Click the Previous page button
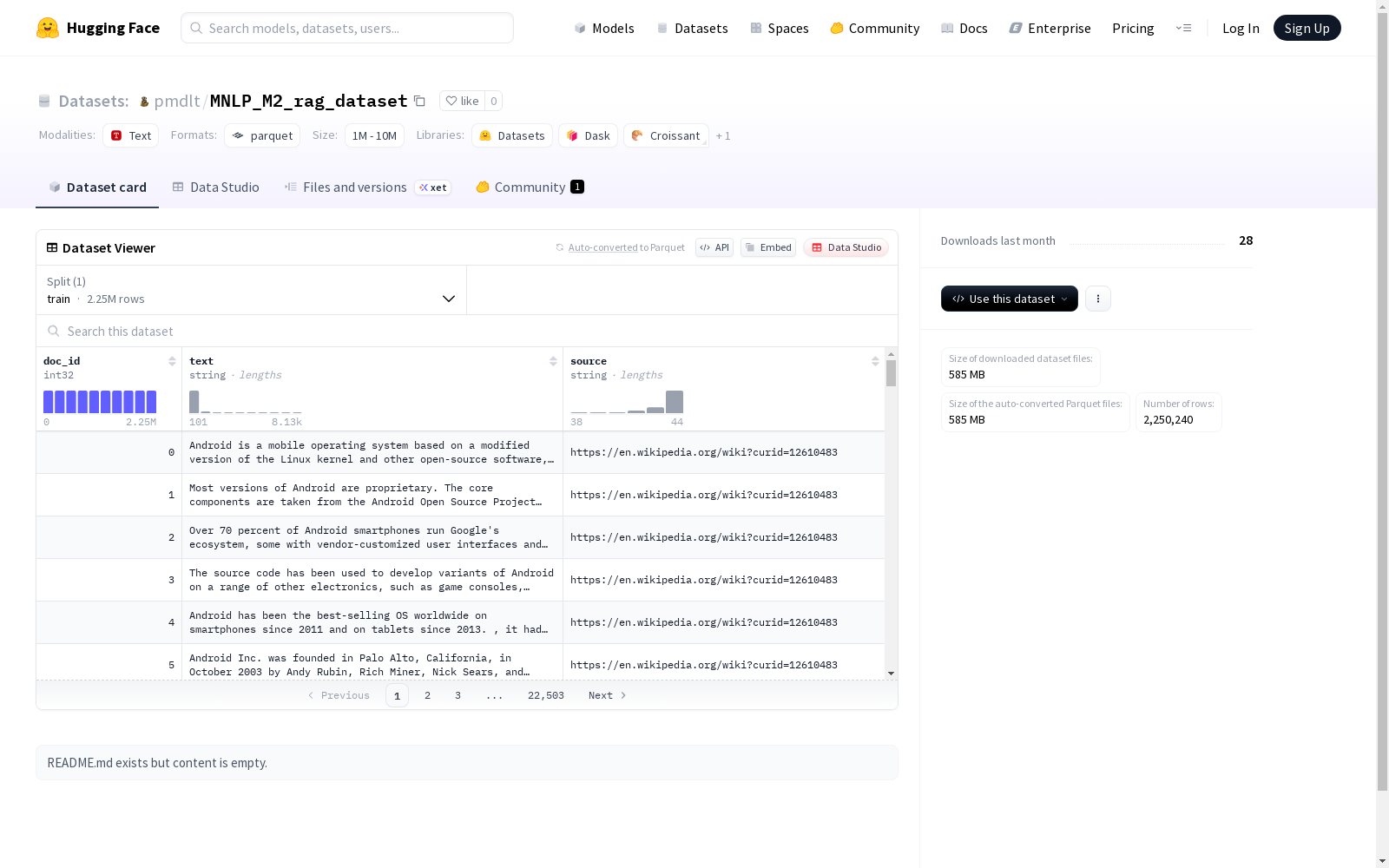The height and width of the screenshot is (868, 1389). click(339, 695)
